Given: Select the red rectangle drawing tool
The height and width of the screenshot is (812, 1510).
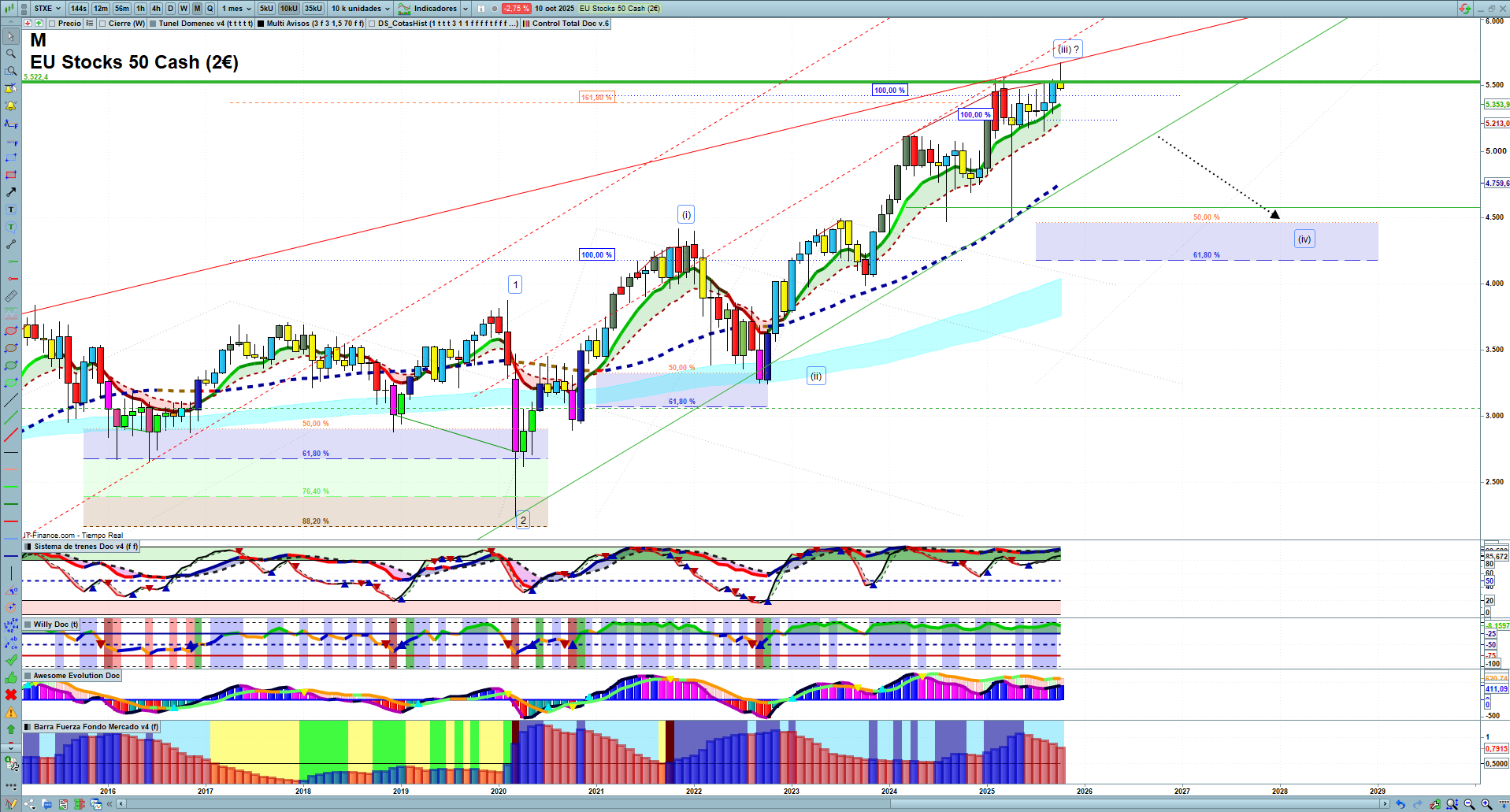Looking at the screenshot, I should pos(11,175).
